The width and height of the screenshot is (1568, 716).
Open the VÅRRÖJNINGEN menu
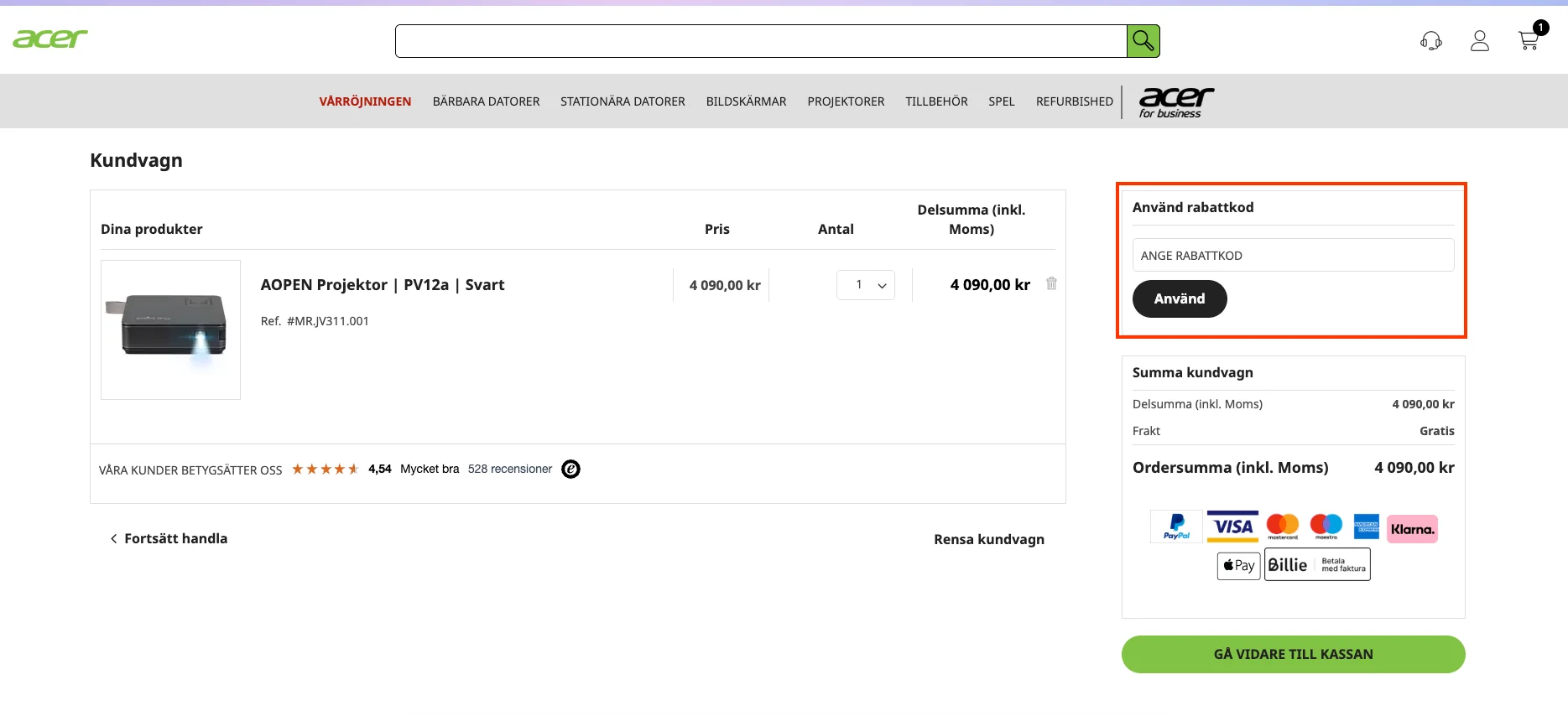365,101
